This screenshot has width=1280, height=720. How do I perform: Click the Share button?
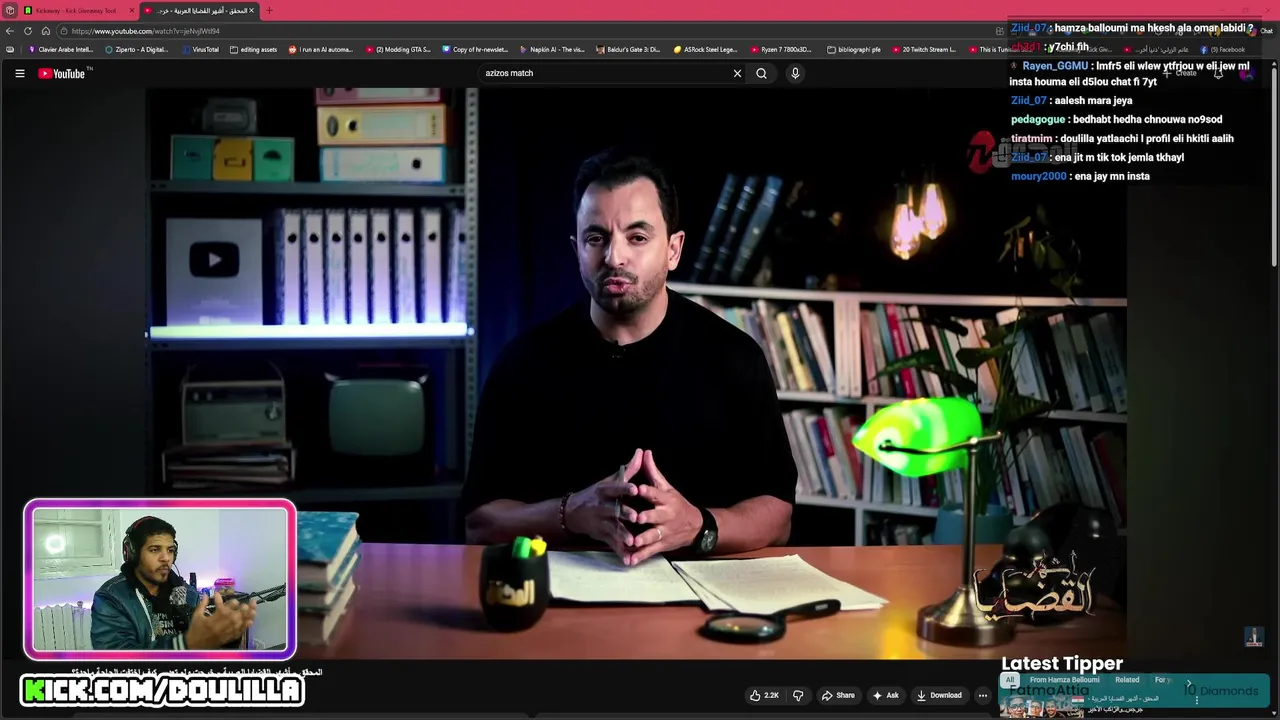[838, 695]
